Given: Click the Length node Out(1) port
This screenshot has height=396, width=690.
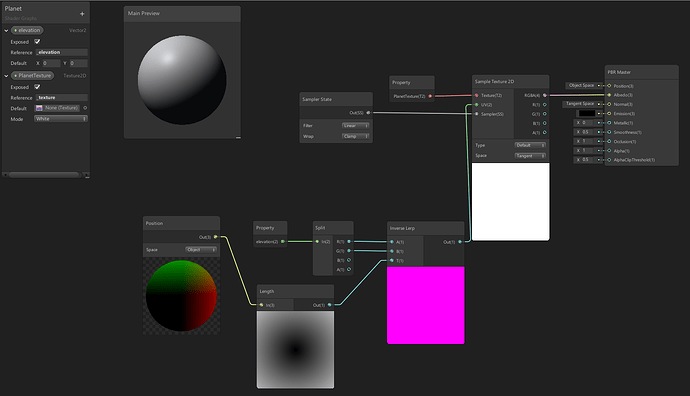Looking at the screenshot, I should point(329,305).
